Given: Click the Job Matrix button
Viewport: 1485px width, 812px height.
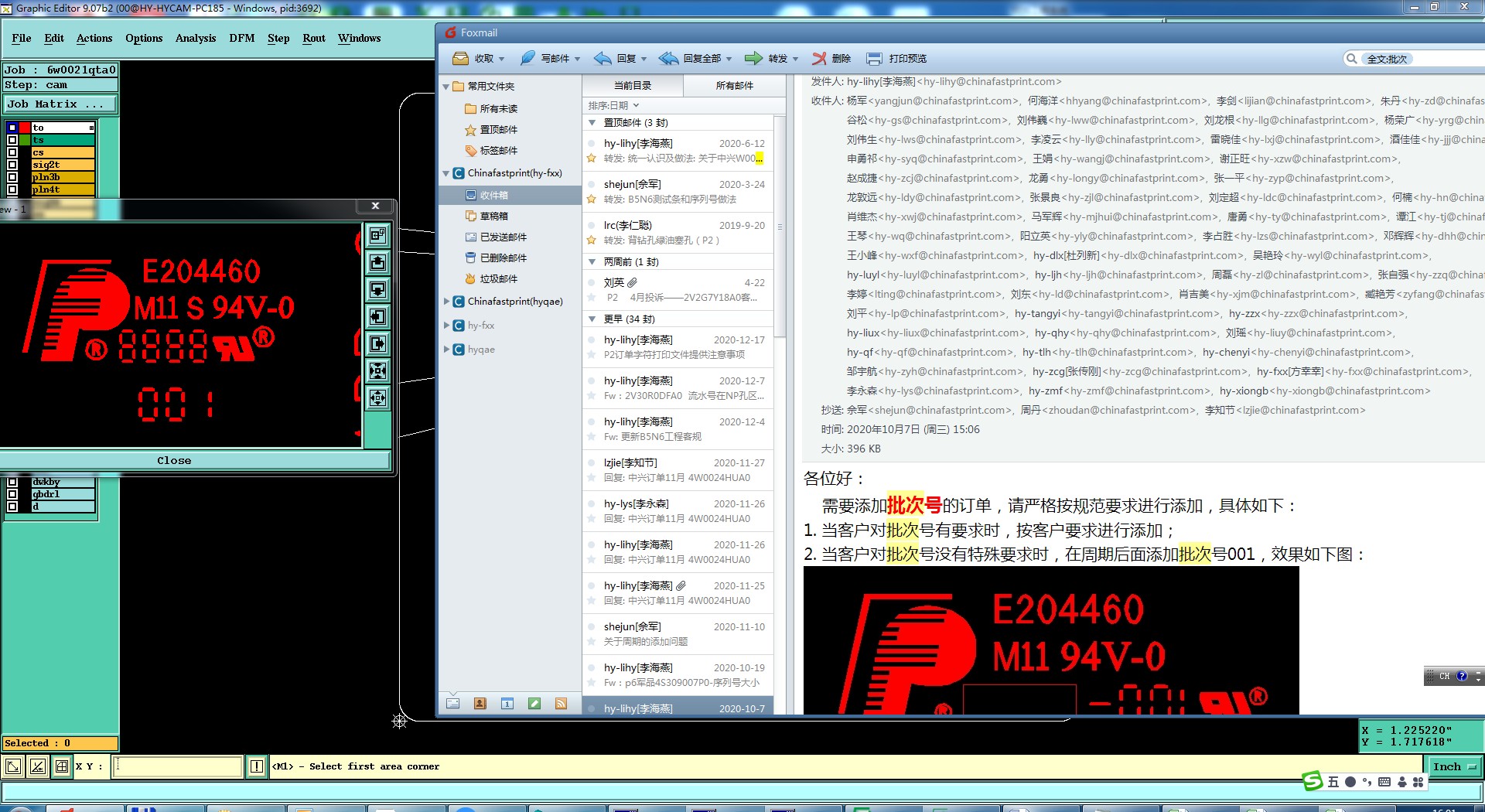Looking at the screenshot, I should [60, 104].
